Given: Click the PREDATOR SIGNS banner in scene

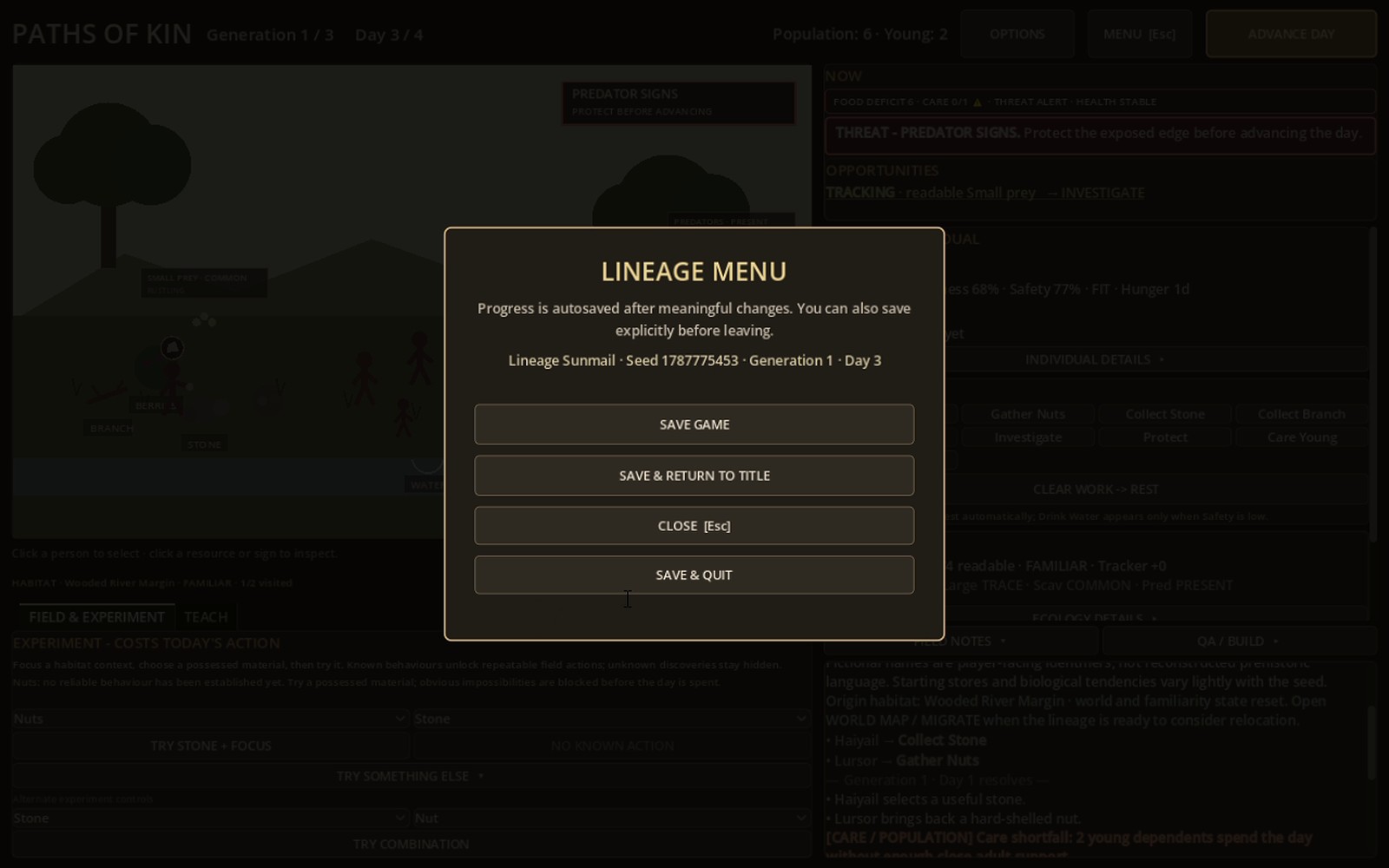Looking at the screenshot, I should tap(678, 102).
